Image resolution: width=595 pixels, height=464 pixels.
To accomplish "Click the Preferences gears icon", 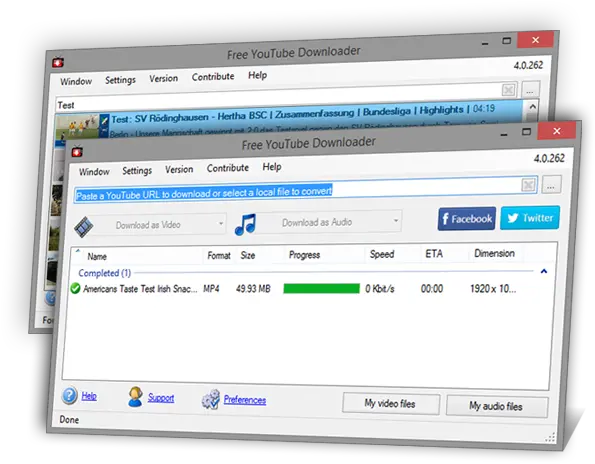I will click(211, 399).
